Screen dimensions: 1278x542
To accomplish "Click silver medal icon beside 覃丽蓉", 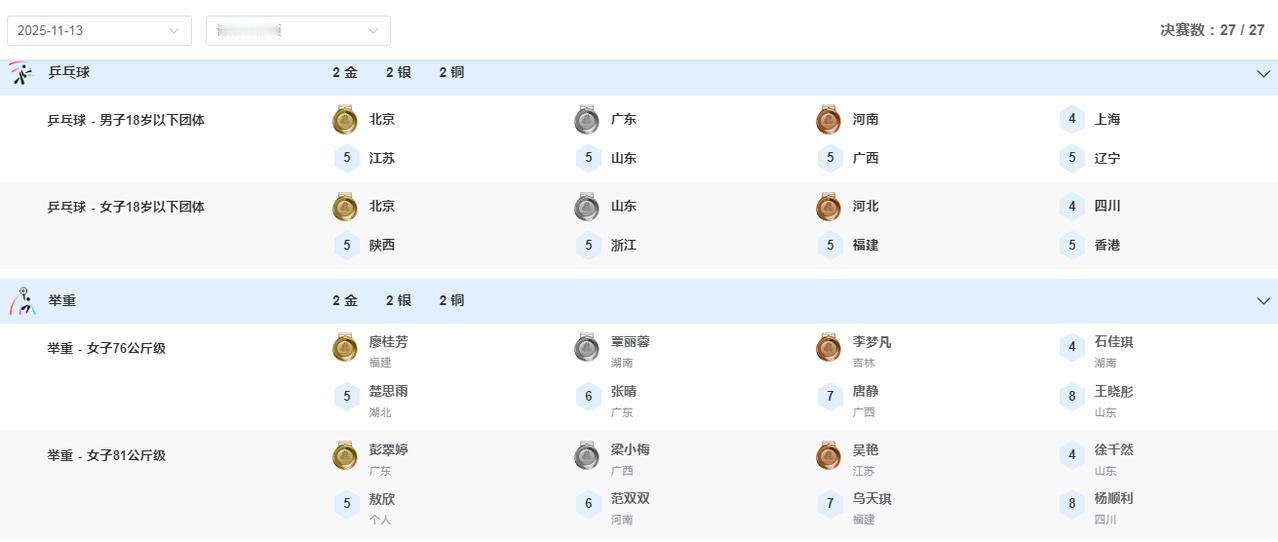I will coord(587,348).
